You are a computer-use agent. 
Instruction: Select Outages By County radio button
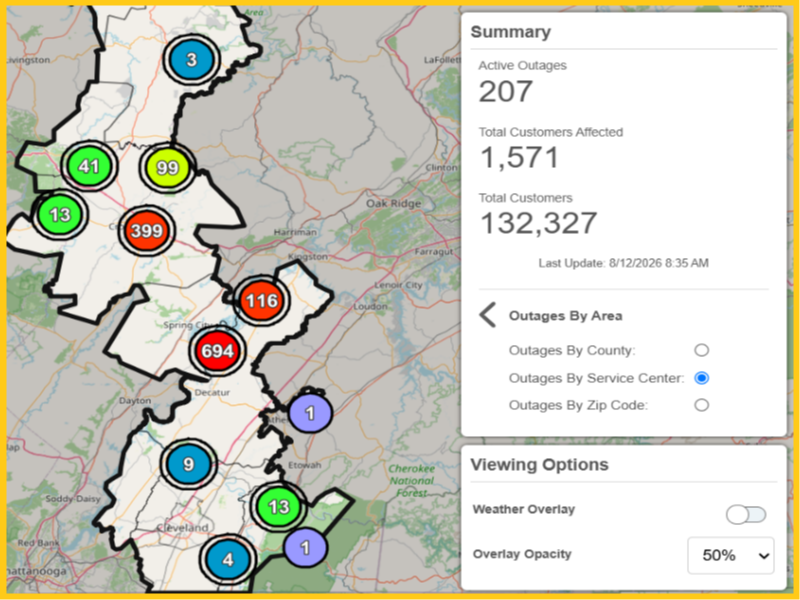(702, 350)
